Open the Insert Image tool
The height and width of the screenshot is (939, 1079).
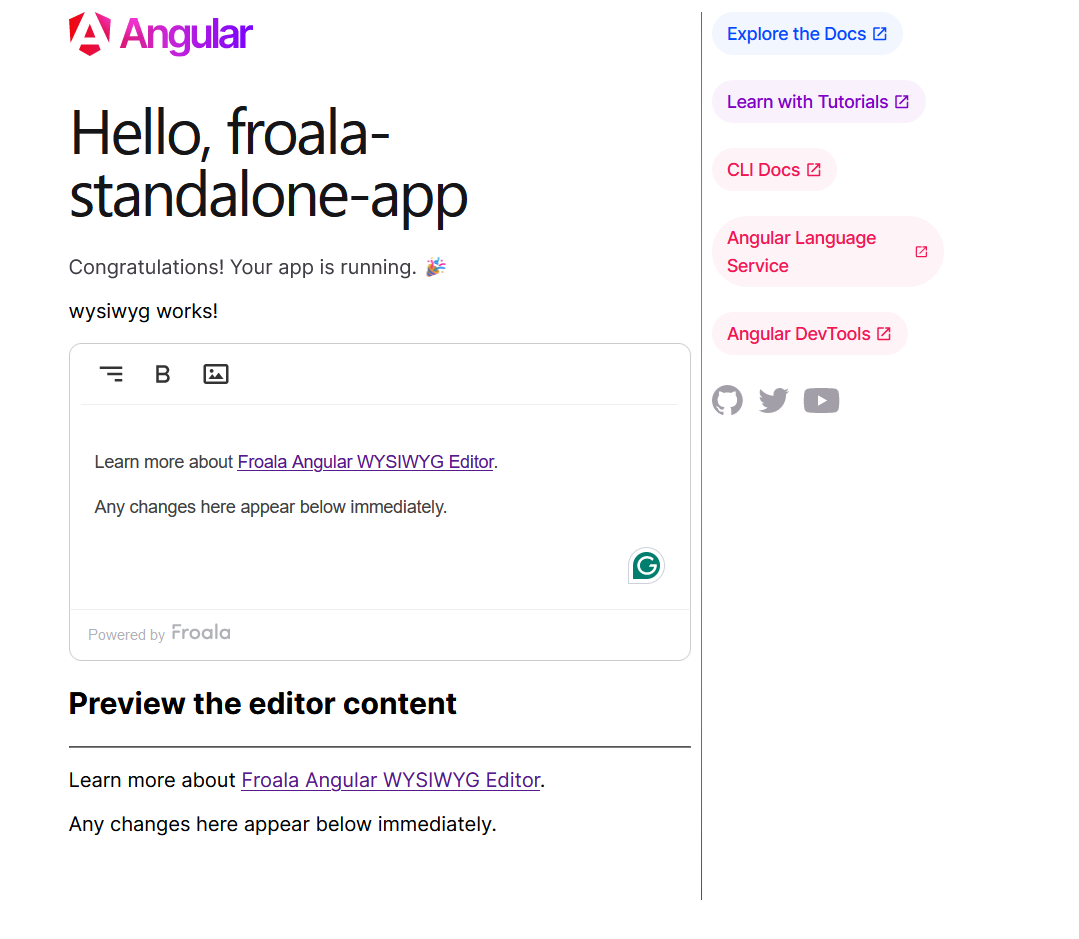tap(216, 373)
